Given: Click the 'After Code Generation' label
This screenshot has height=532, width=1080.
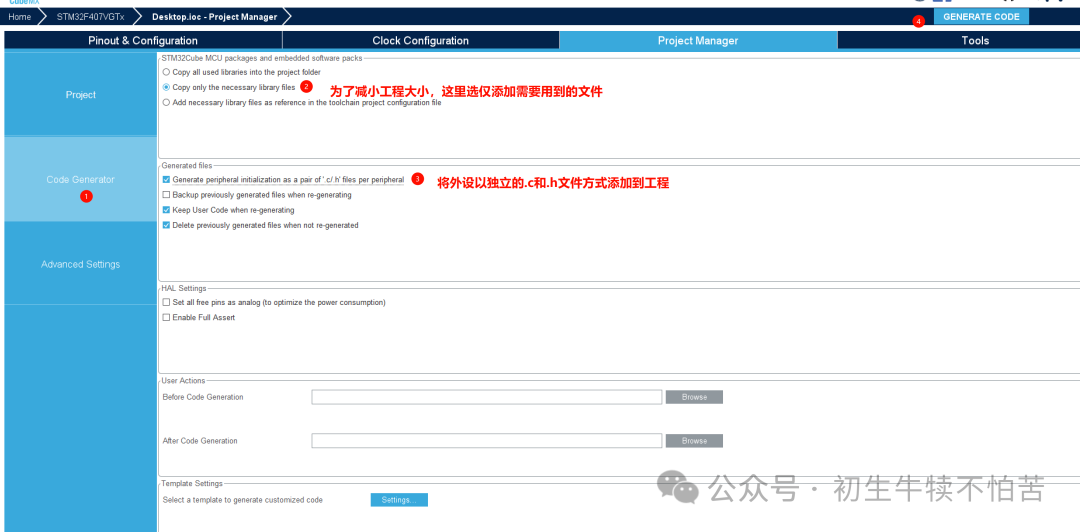Looking at the screenshot, I should [x=200, y=440].
